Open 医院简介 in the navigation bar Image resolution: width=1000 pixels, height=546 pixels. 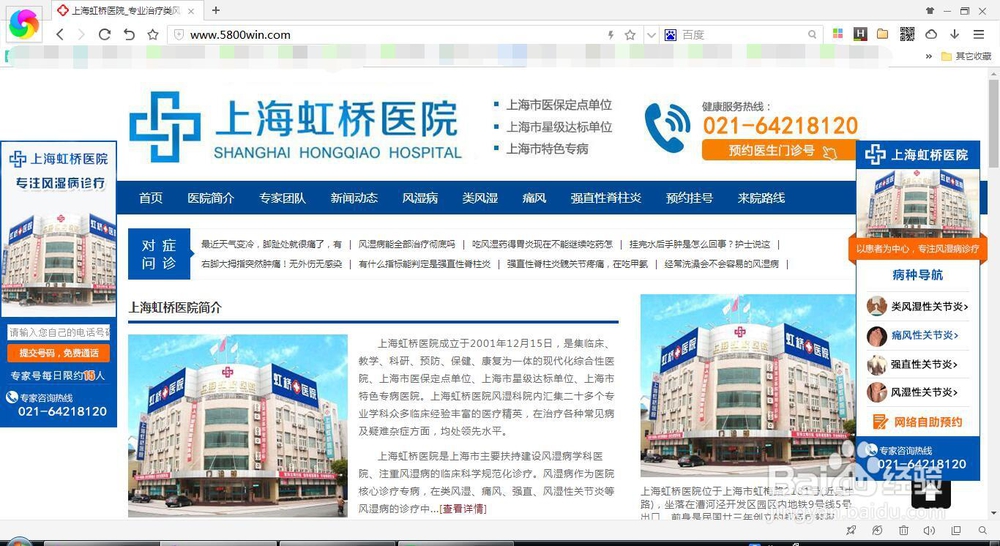210,198
